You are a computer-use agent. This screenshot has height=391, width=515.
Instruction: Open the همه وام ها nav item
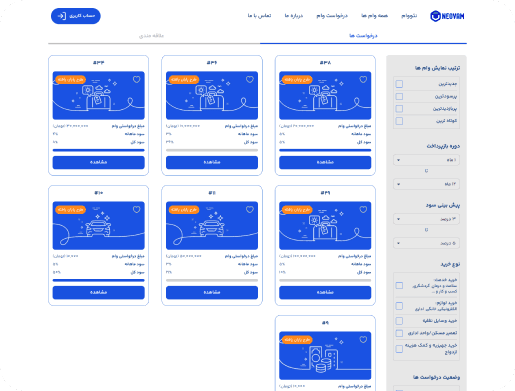[x=375, y=16]
